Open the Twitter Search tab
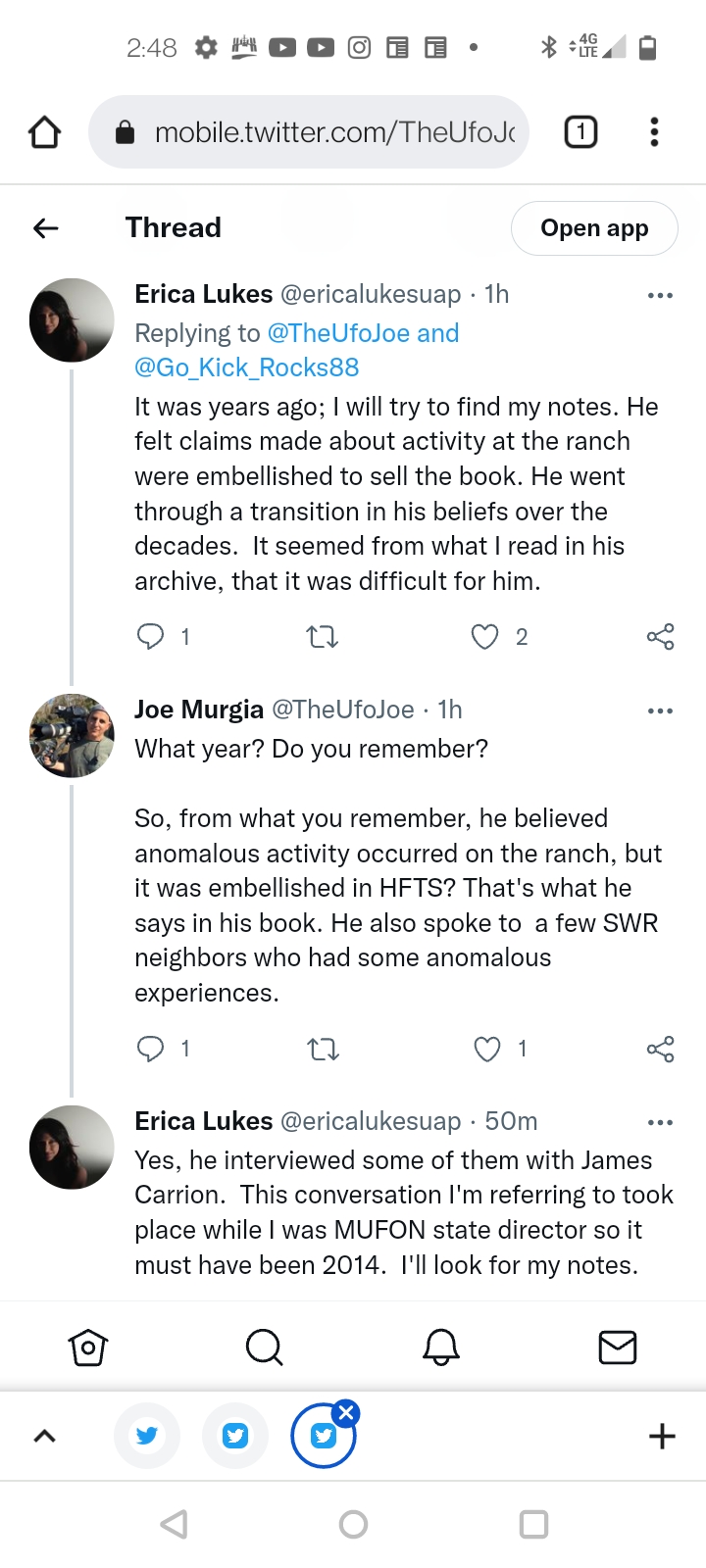The width and height of the screenshot is (706, 1568). click(x=264, y=1347)
